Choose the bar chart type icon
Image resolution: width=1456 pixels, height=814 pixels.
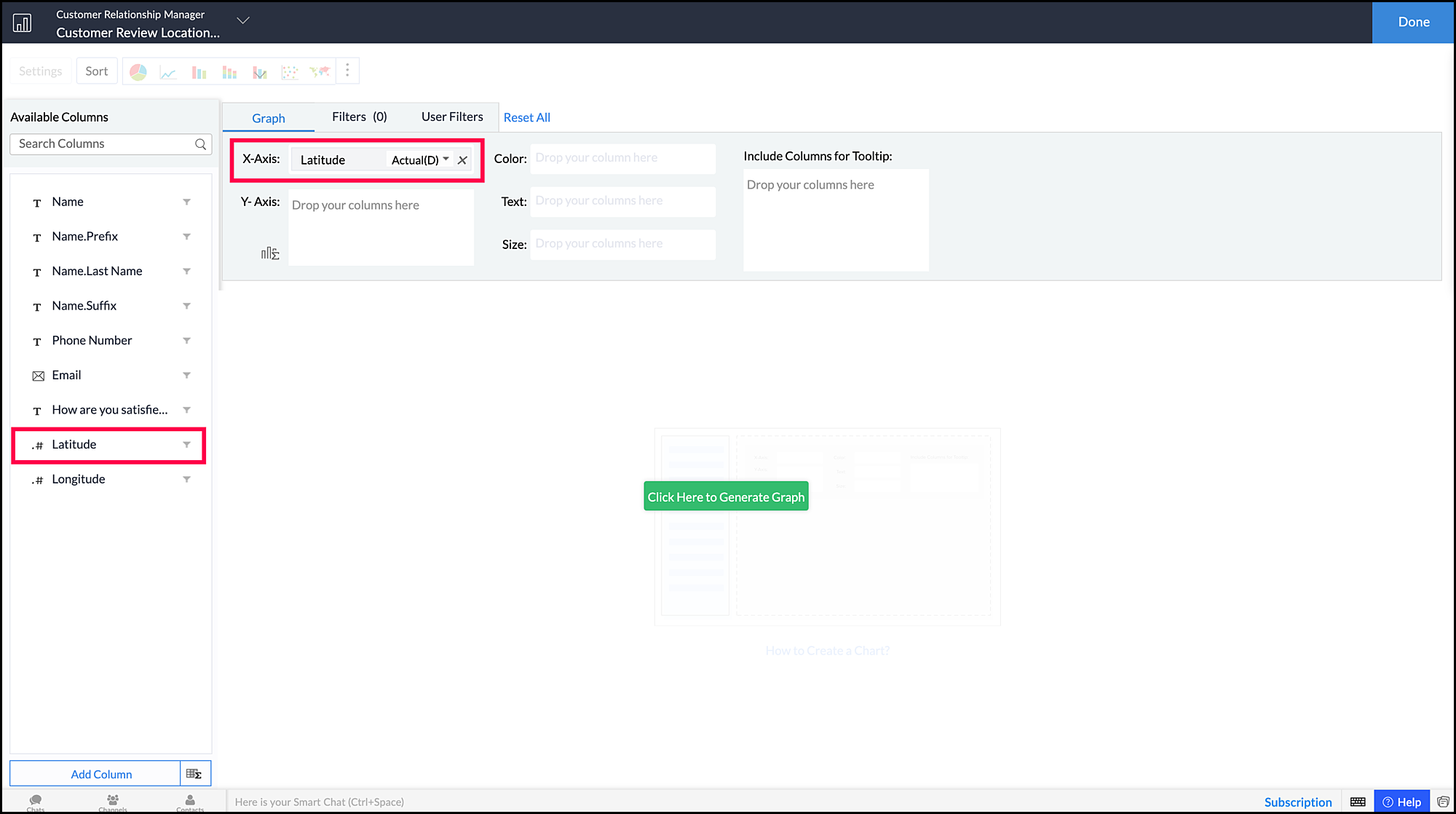click(199, 71)
